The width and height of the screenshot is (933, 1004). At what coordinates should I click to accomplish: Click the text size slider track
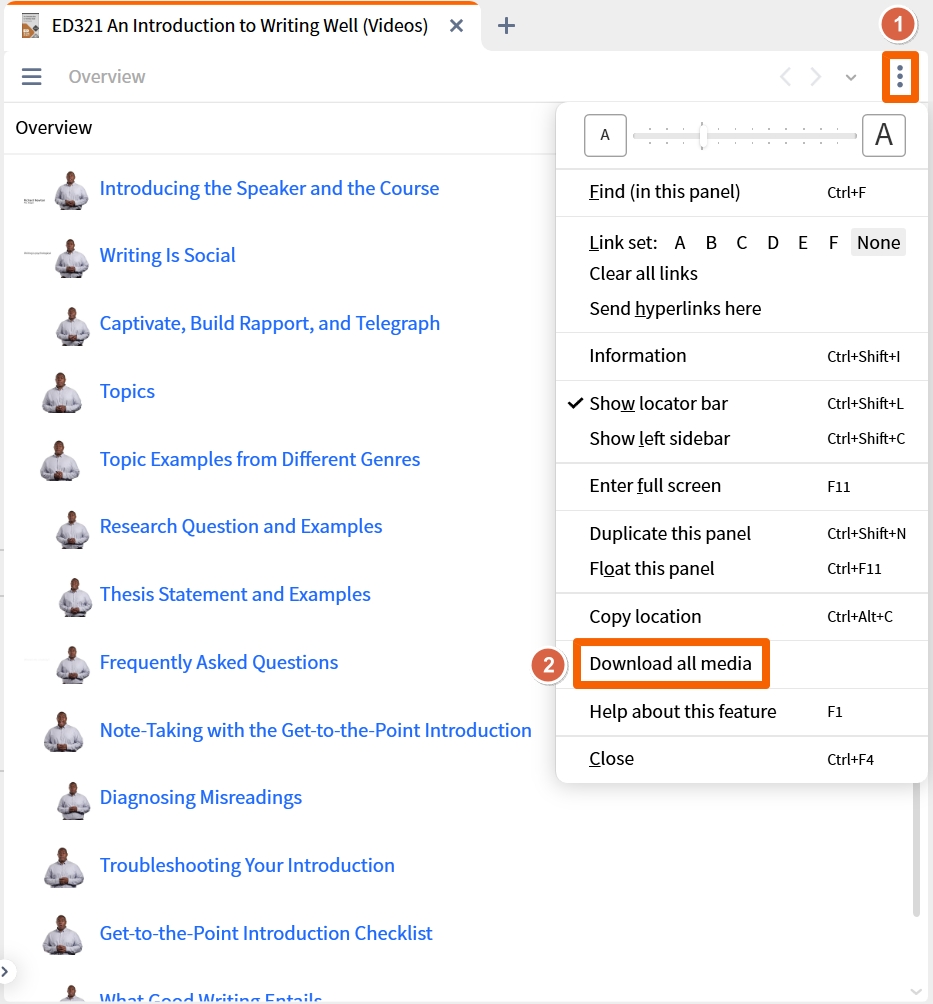pyautogui.click(x=745, y=136)
